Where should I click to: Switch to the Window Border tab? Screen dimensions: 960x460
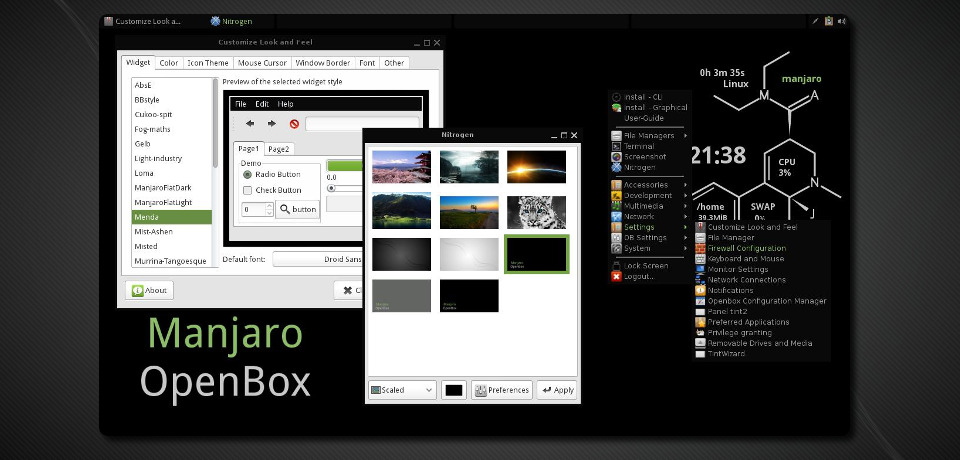[x=323, y=62]
